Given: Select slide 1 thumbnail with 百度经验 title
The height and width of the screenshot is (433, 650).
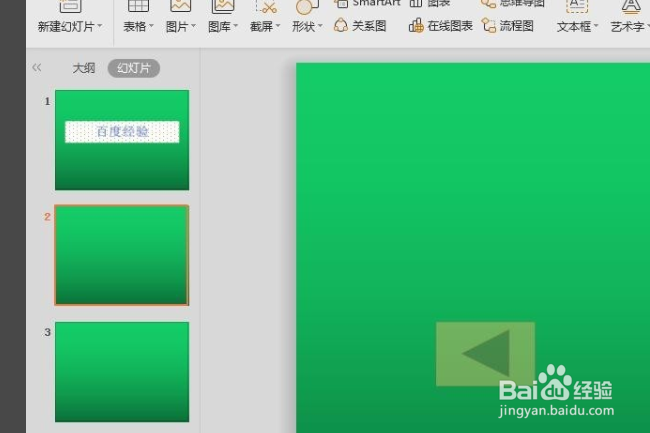Looking at the screenshot, I should pos(122,140).
